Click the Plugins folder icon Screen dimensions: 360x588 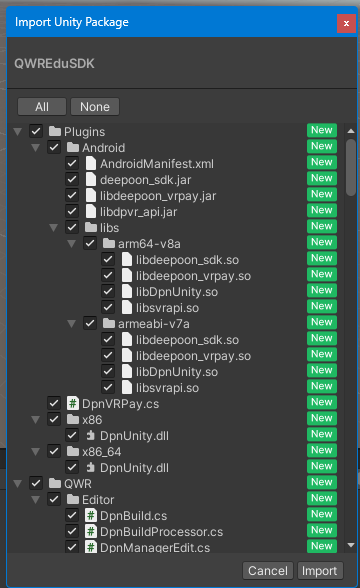[x=55, y=131]
